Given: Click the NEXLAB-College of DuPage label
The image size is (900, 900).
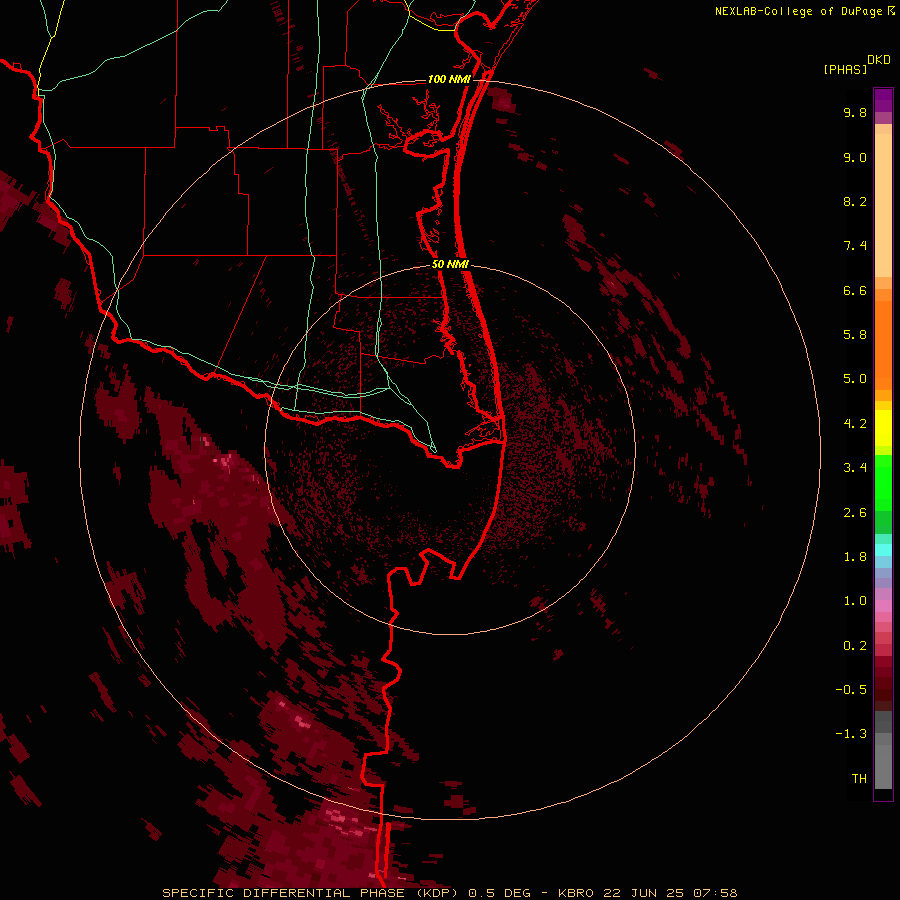Looking at the screenshot, I should click(x=798, y=11).
